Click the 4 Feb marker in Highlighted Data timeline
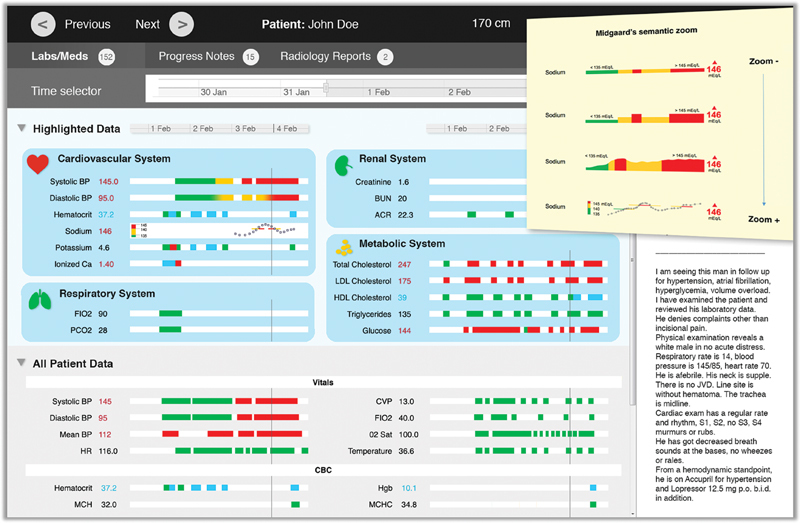800x523 pixels. [x=287, y=129]
